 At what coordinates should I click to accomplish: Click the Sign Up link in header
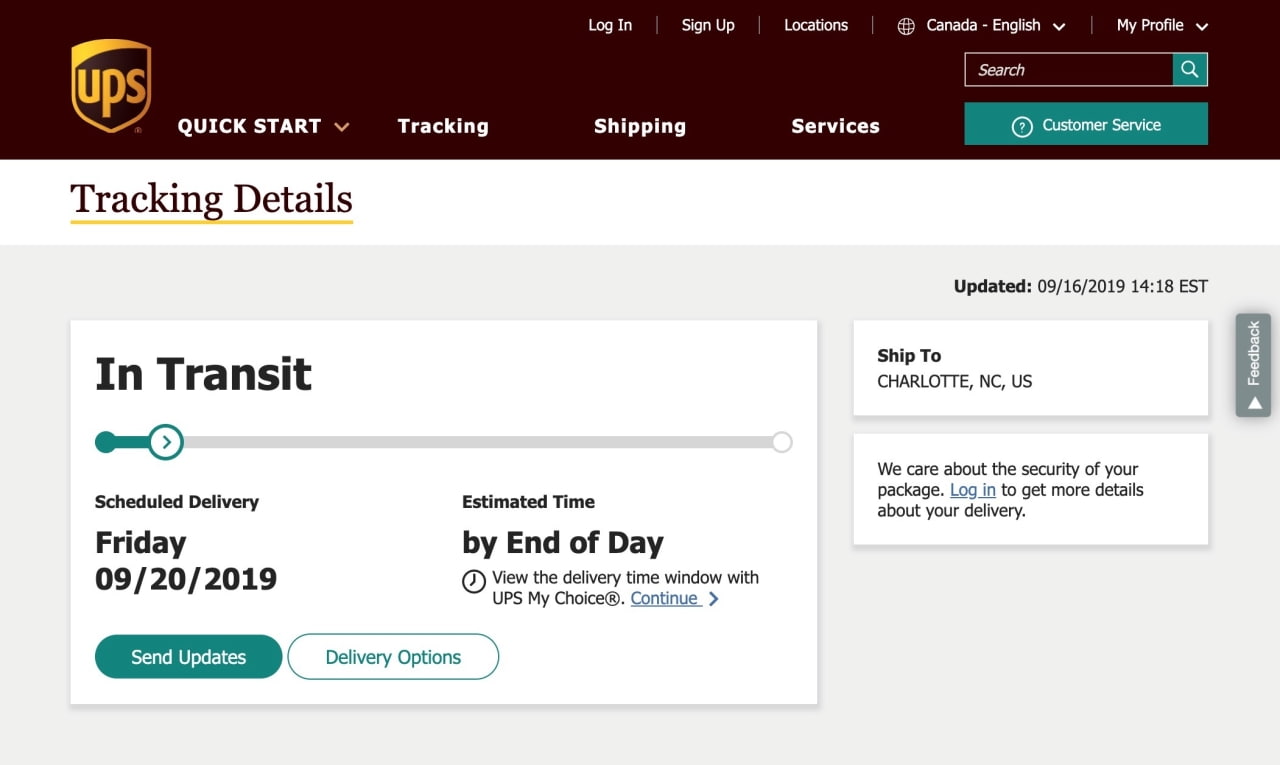[x=708, y=26]
